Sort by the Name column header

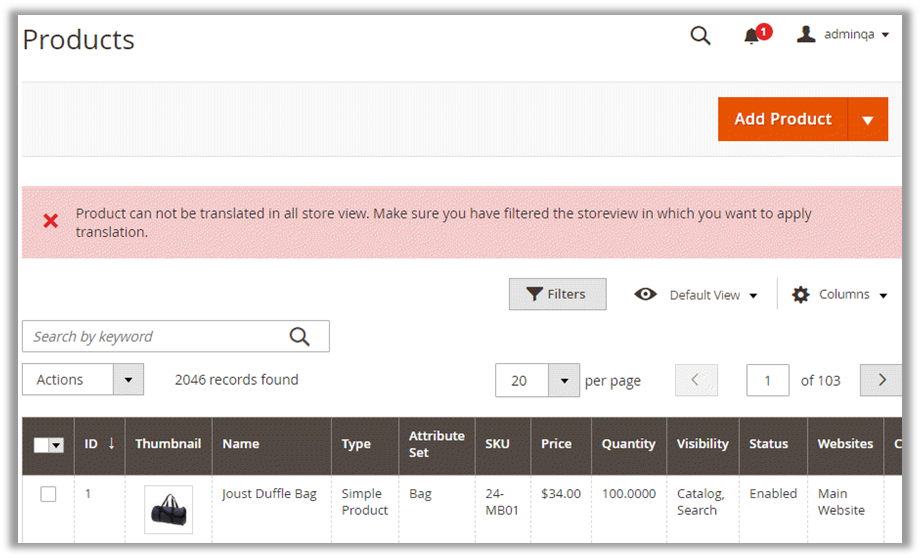click(x=241, y=444)
